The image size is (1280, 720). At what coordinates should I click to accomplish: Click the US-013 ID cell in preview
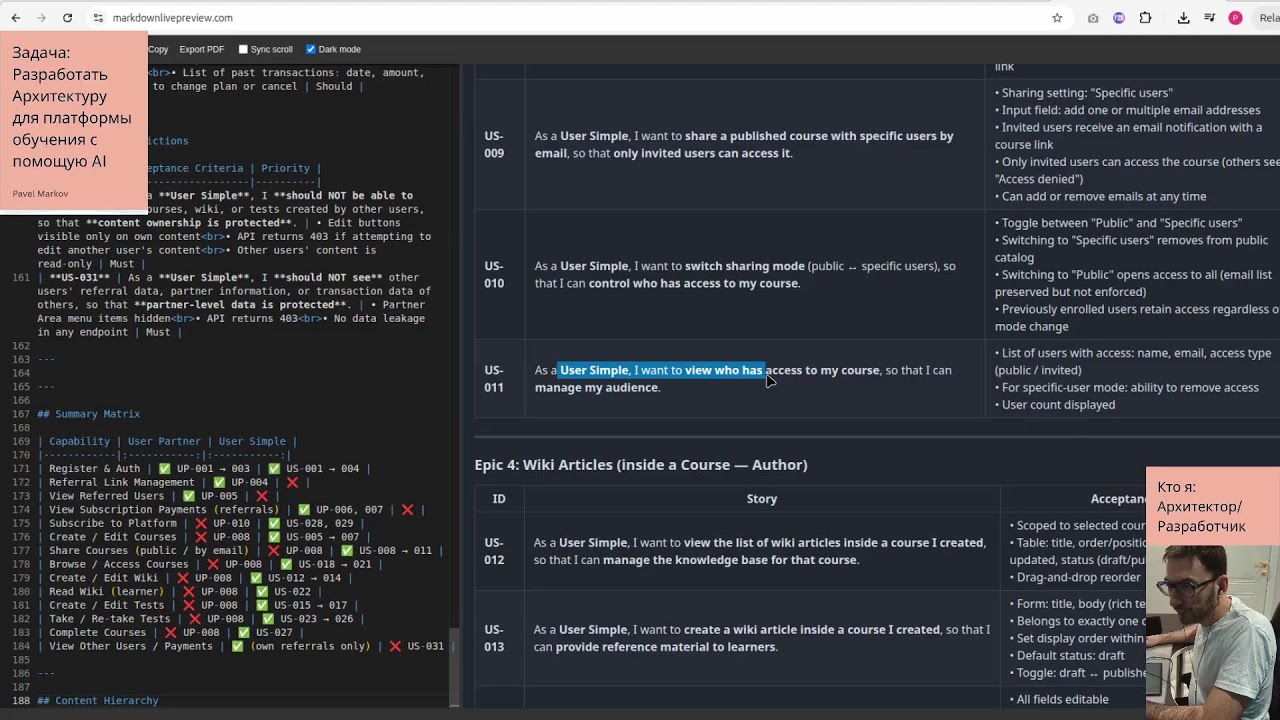click(498, 638)
